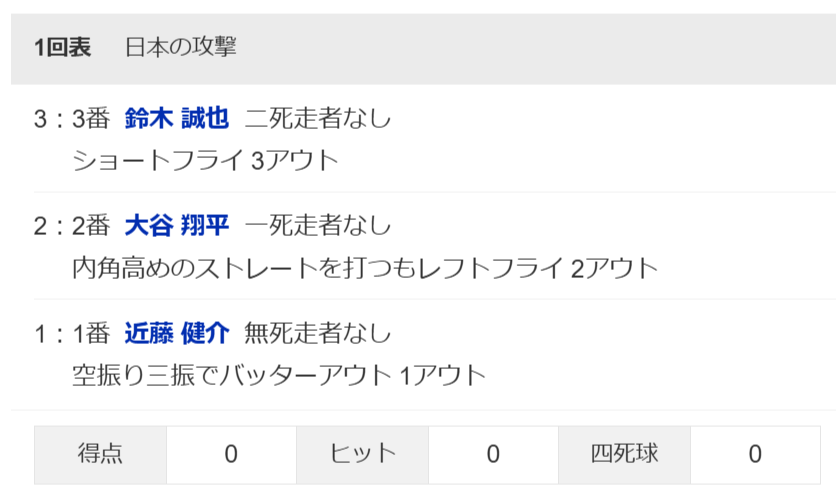Screen dimensions: 836x502
Task: Click the 二死走者なし situation text
Action: point(318,119)
